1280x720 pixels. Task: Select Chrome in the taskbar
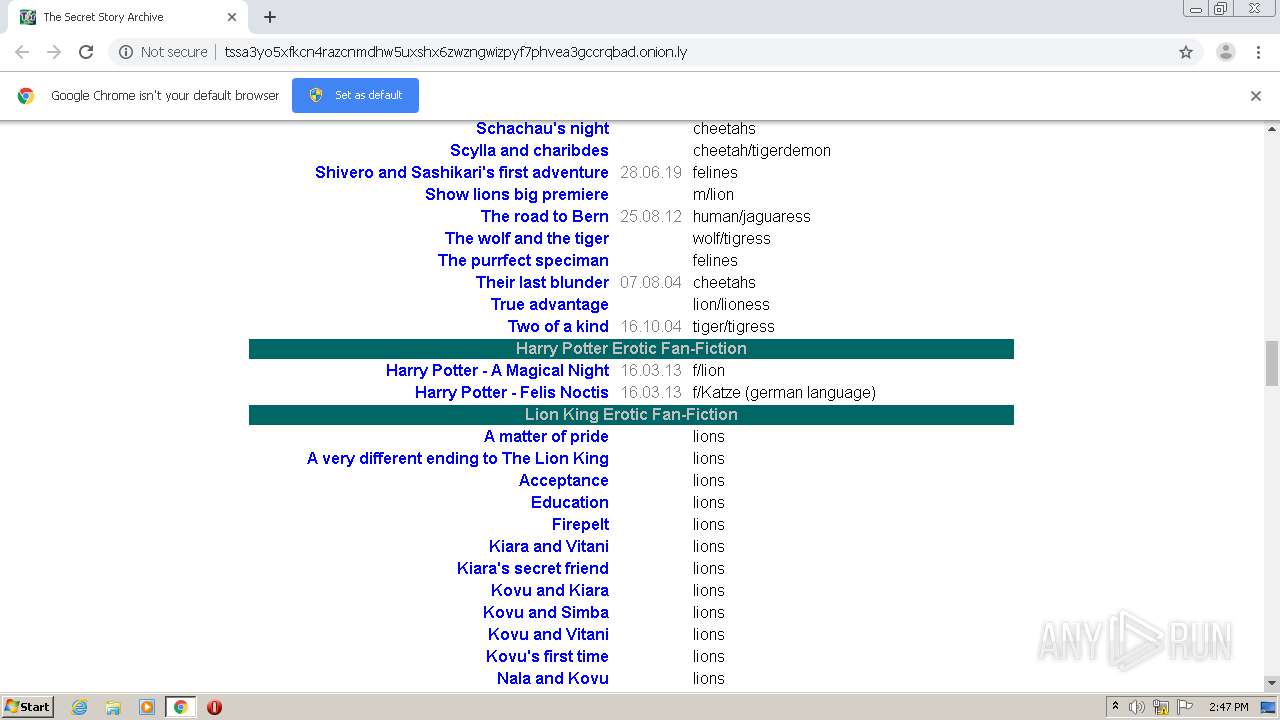tap(181, 707)
